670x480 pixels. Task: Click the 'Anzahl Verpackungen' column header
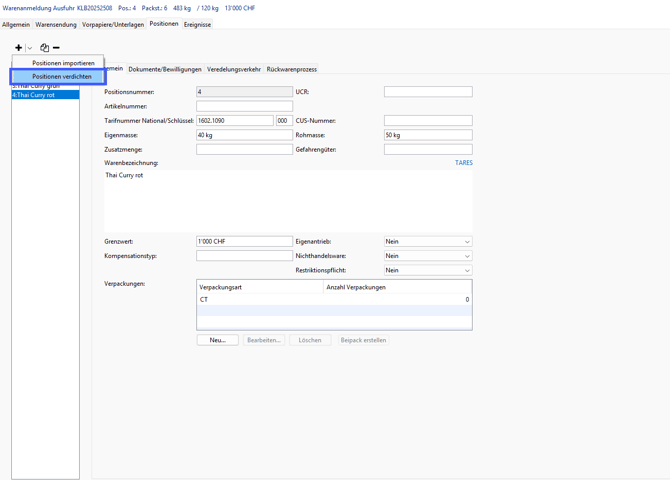click(x=398, y=287)
